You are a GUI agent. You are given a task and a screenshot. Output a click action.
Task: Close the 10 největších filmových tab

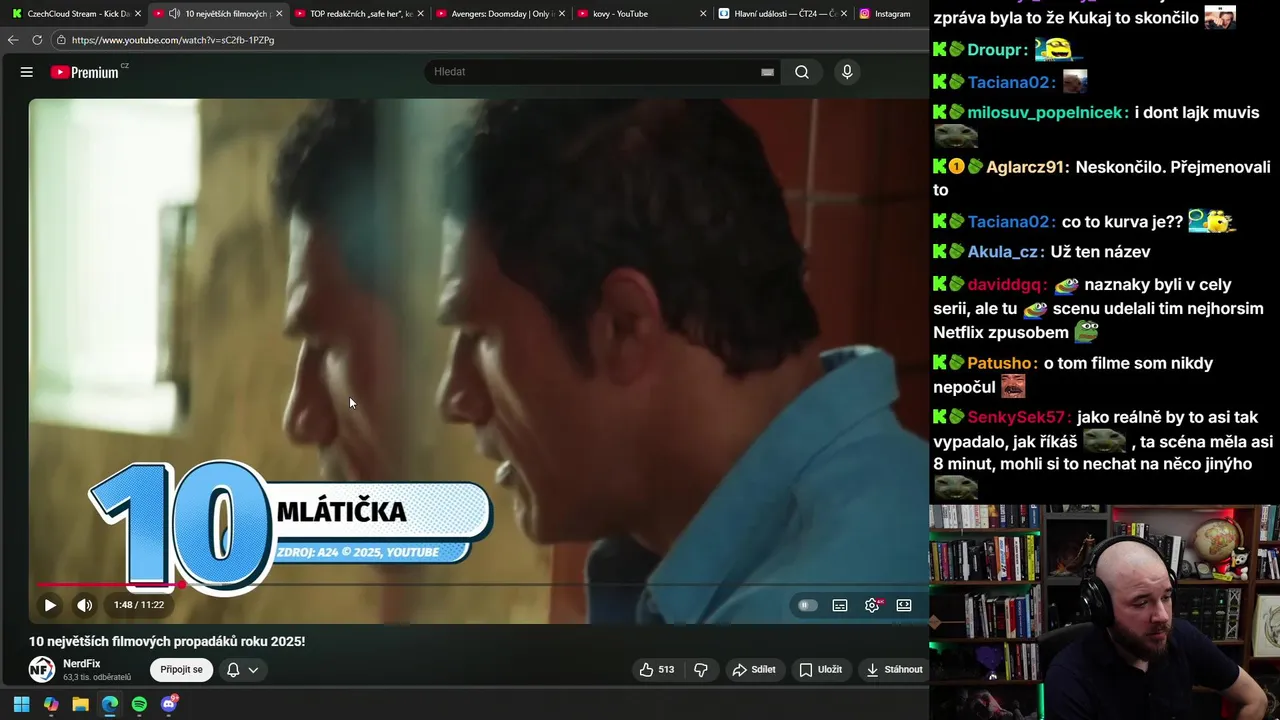point(279,14)
